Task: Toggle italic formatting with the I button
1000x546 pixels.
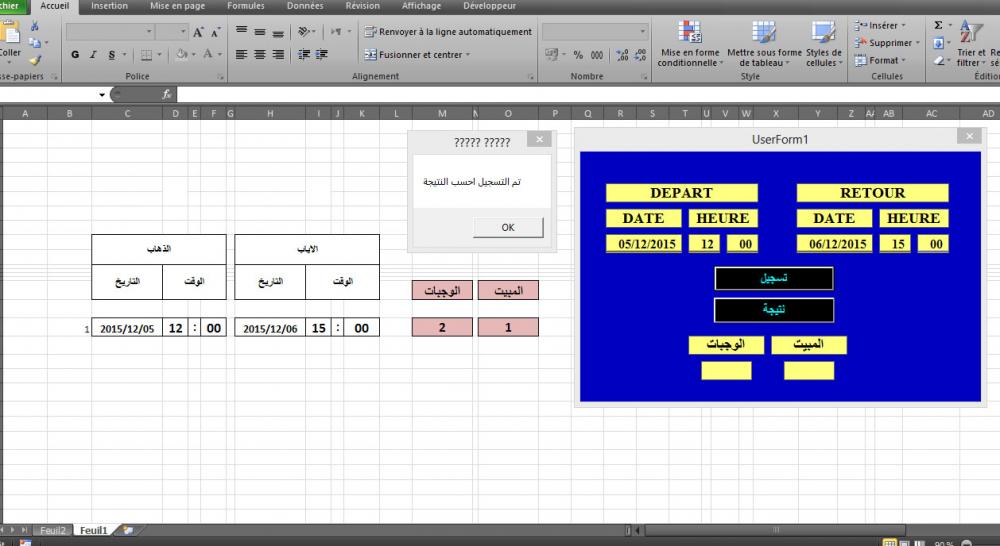Action: (x=93, y=55)
